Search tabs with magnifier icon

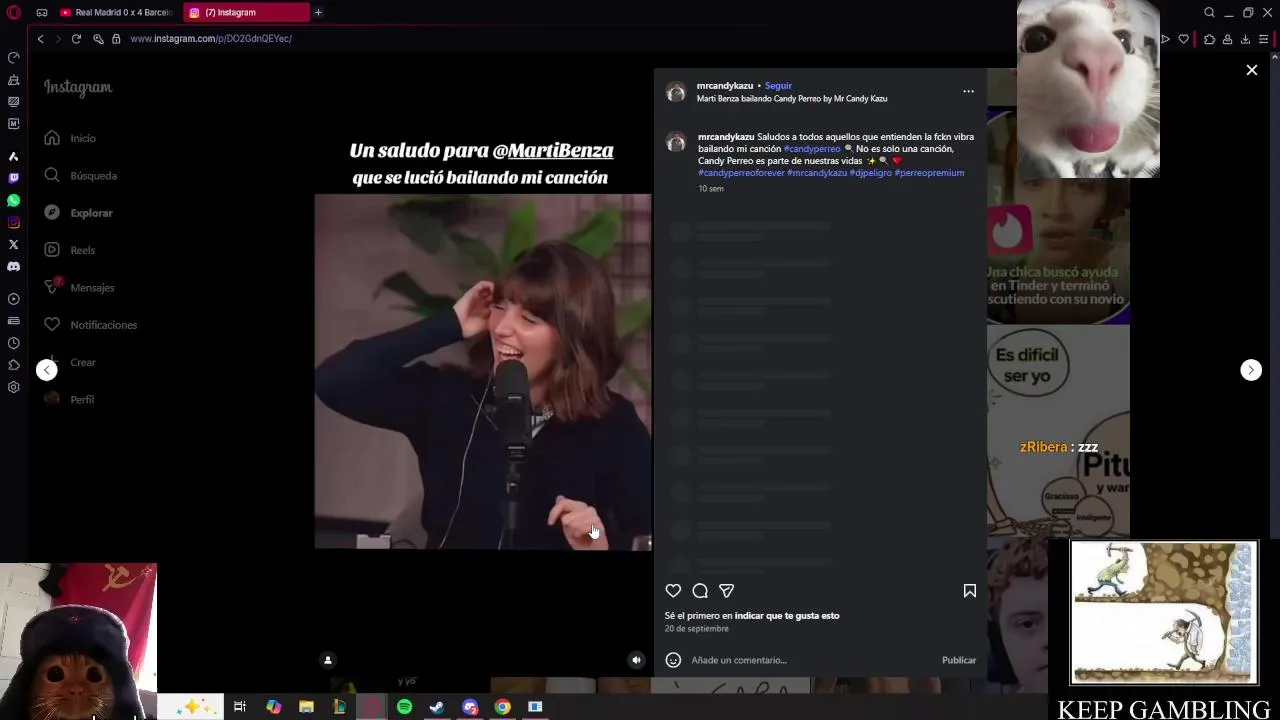point(1209,12)
